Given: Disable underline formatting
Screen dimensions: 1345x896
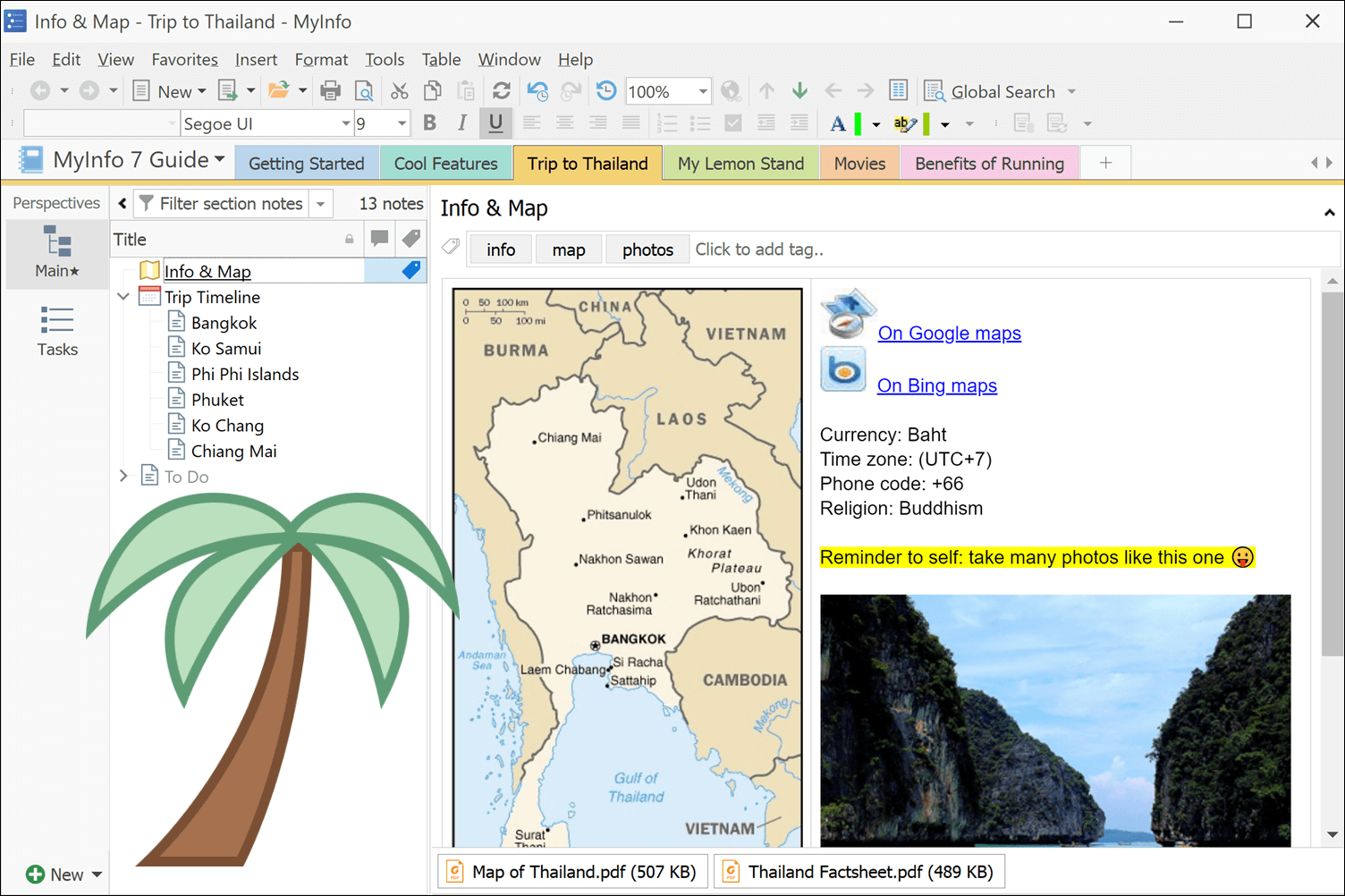Looking at the screenshot, I should click(495, 123).
